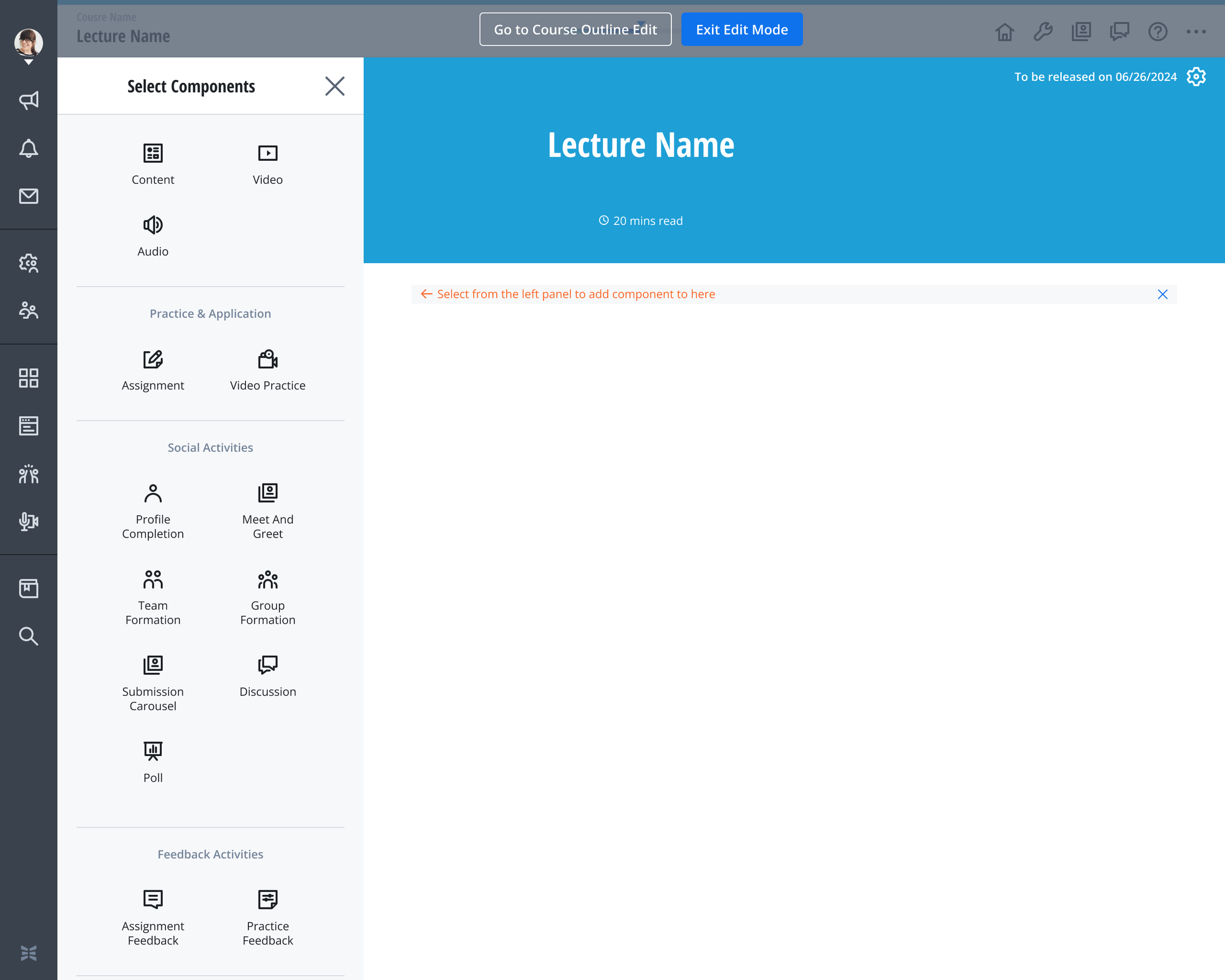
Task: Choose the Group Formation component
Action: point(268,597)
